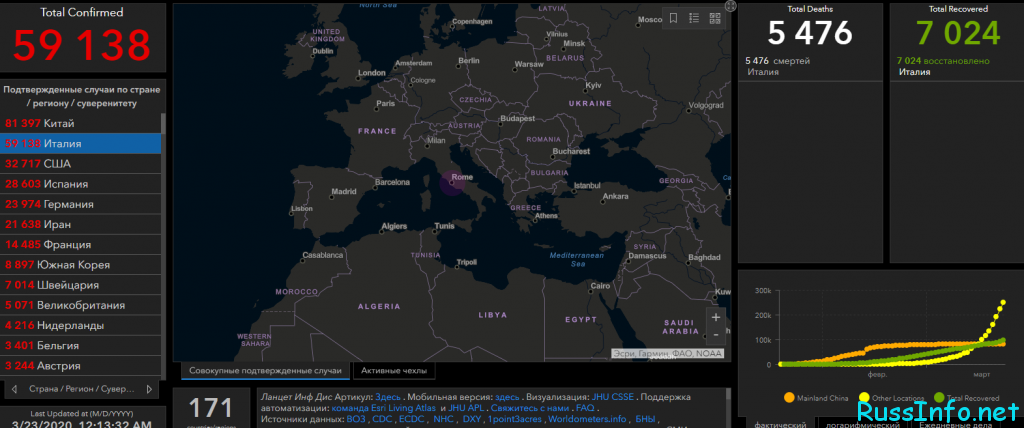The height and width of the screenshot is (428, 1024).
Task: Open Lancet article Здесь link
Action: pos(388,397)
